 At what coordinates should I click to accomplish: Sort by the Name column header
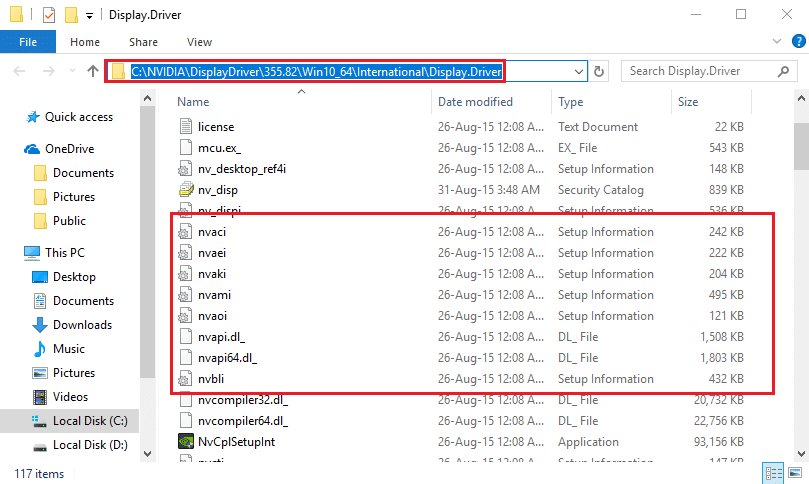tap(193, 102)
